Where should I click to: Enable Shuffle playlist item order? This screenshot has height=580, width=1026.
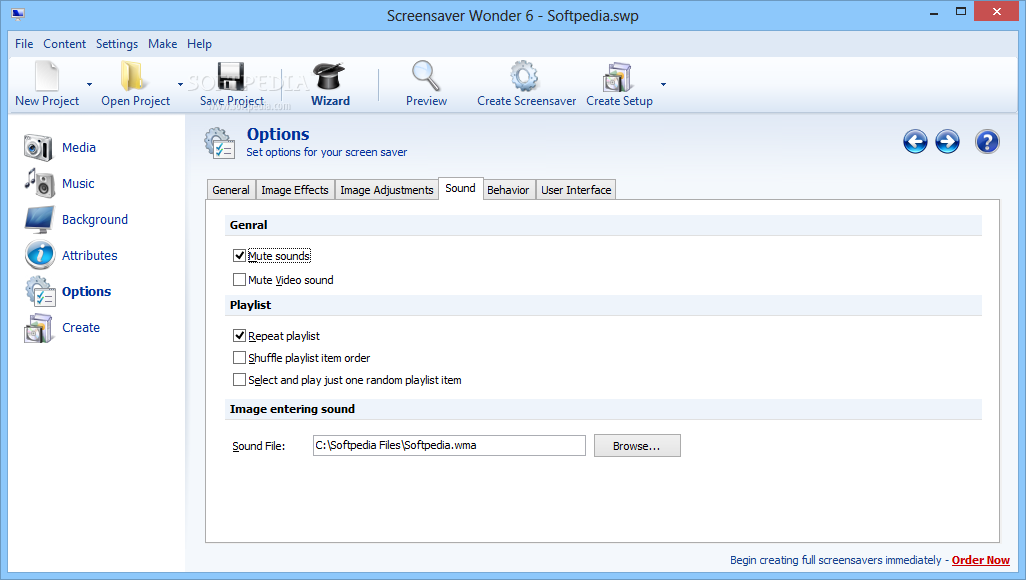pos(239,357)
